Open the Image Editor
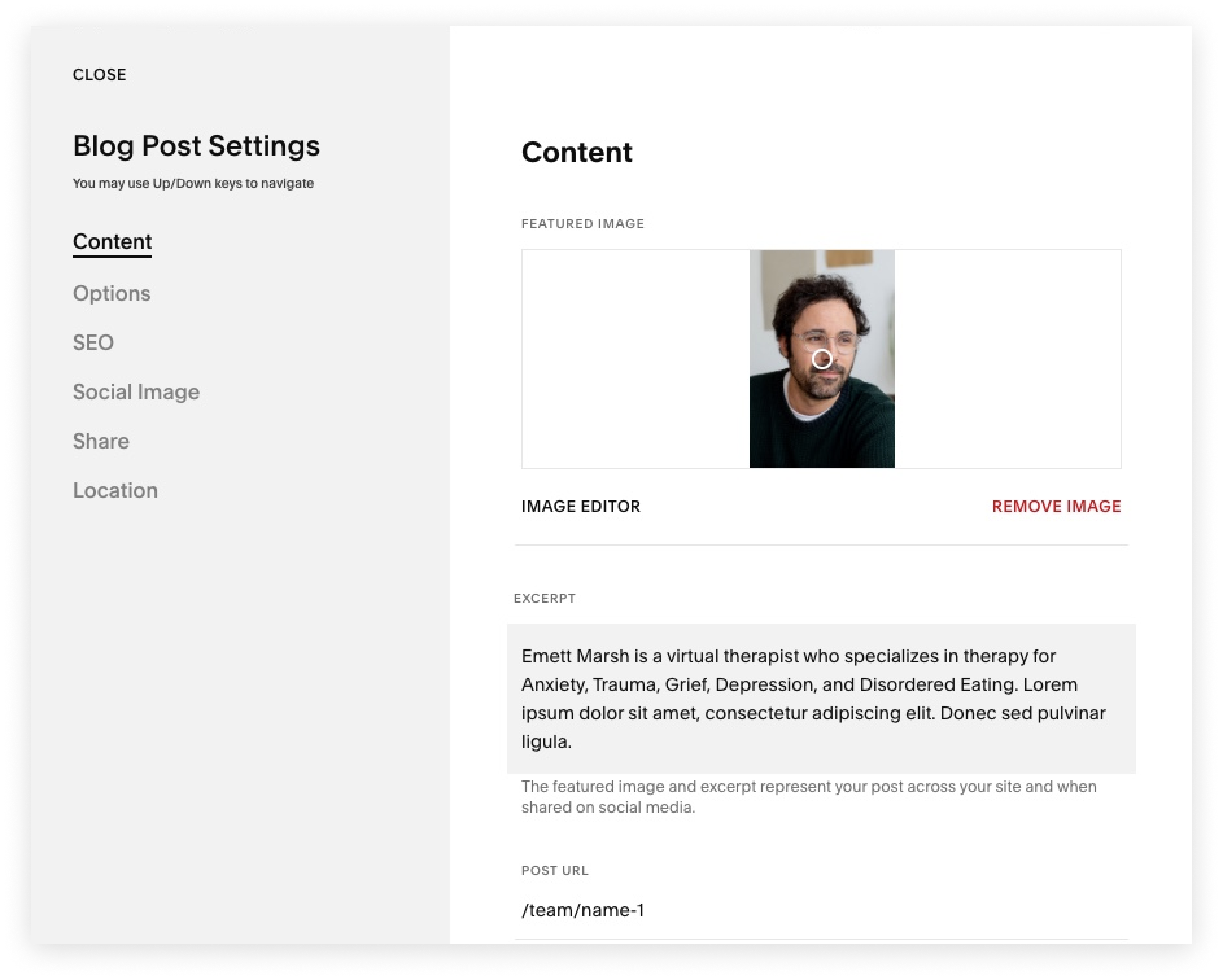The image size is (1223, 980). click(581, 506)
